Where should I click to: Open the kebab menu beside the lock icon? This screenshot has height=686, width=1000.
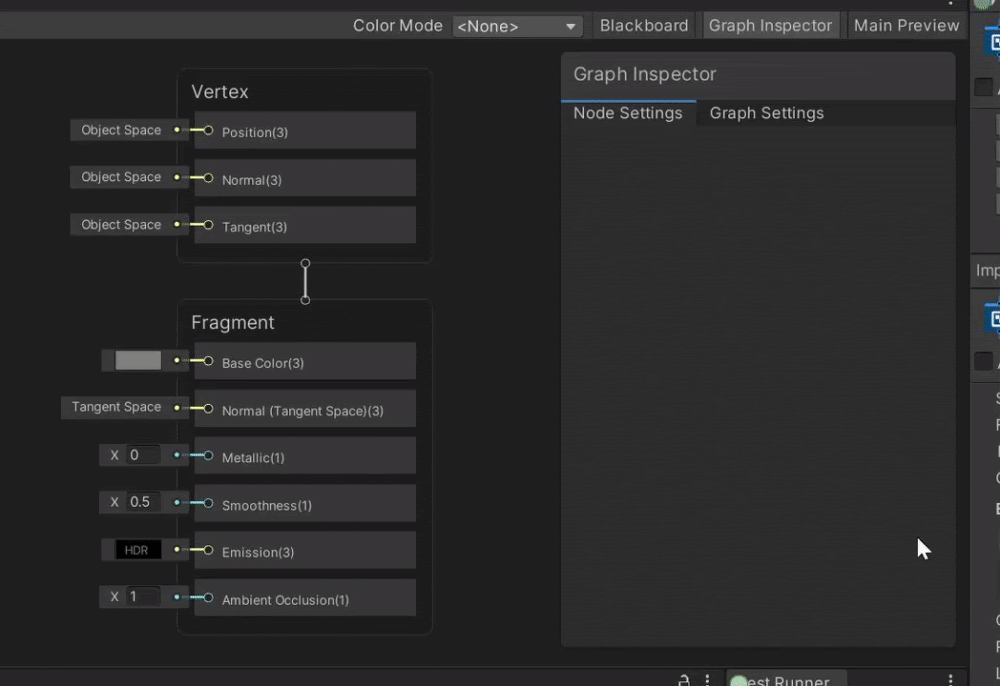coord(707,680)
